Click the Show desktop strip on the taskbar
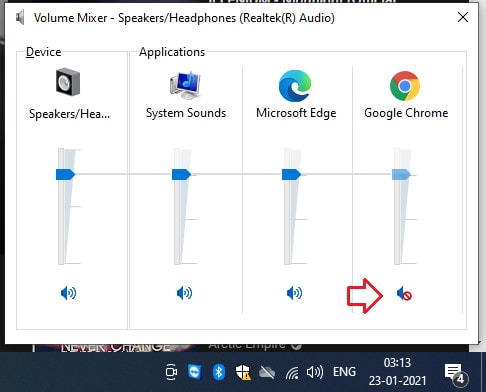 (x=484, y=372)
